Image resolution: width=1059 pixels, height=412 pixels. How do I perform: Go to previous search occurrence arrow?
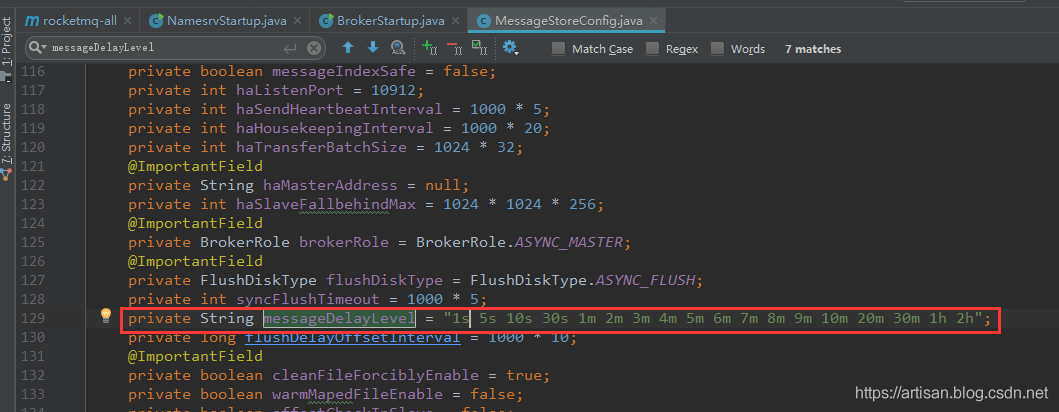348,47
